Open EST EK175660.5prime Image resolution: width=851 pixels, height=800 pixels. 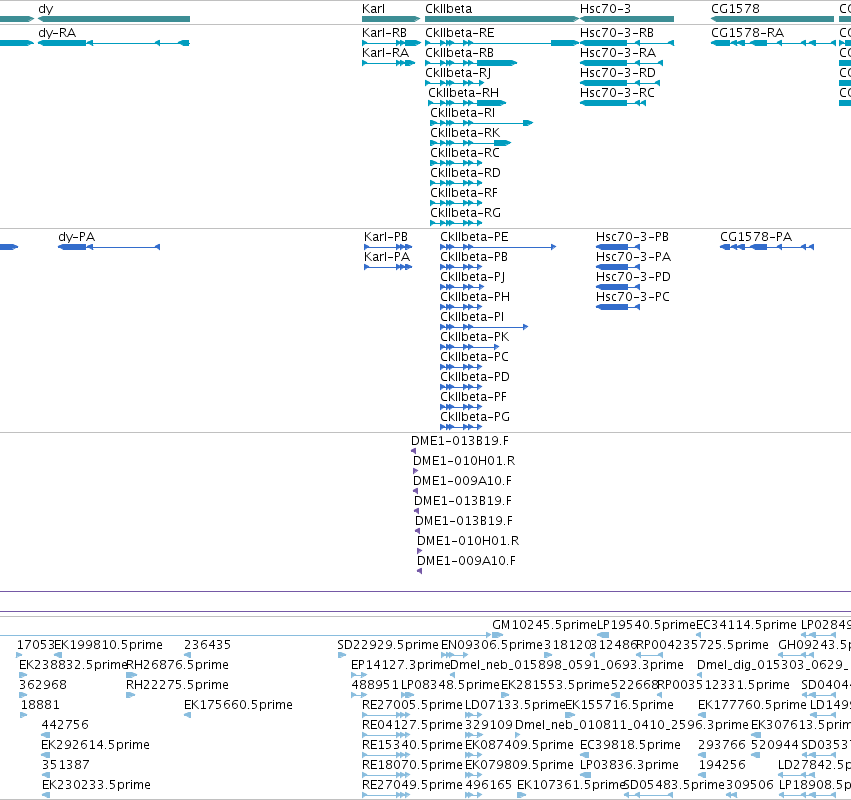click(x=238, y=706)
